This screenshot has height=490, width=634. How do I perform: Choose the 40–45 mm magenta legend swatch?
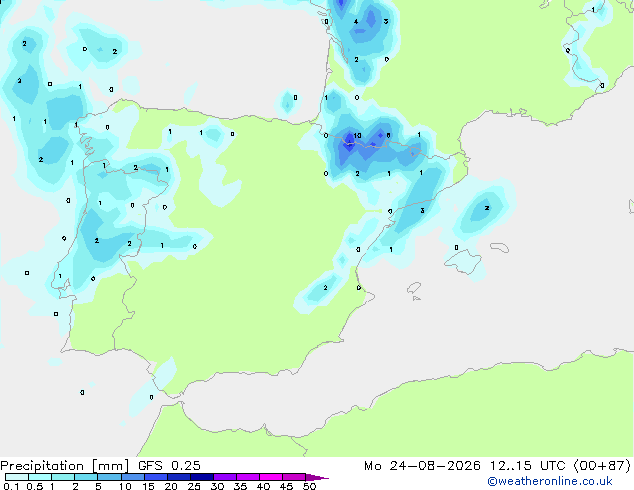tap(271, 477)
